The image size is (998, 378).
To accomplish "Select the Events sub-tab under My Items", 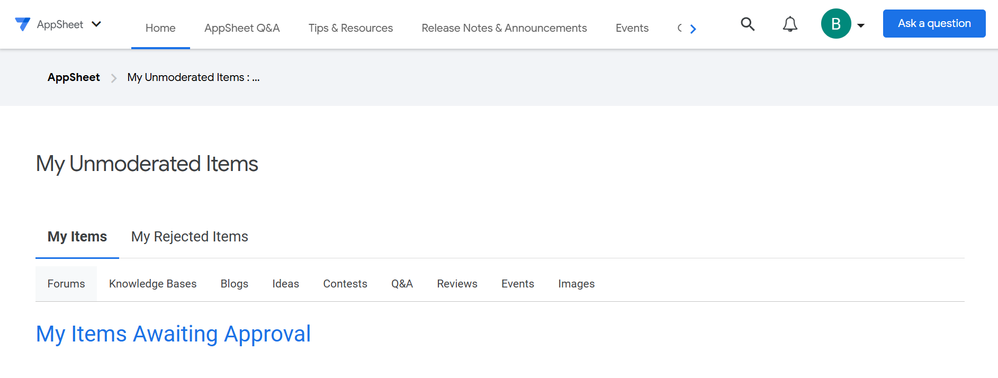I will (517, 284).
